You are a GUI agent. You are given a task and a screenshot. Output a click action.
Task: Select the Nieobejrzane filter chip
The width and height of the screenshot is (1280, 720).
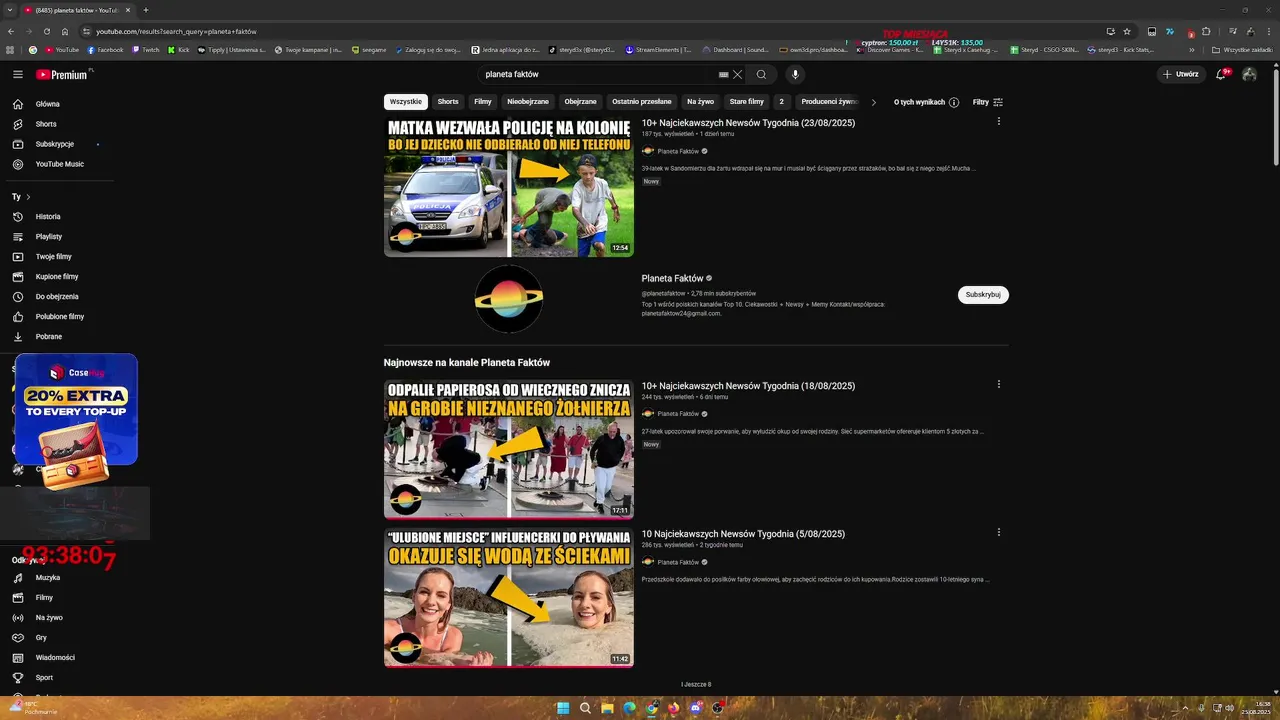point(528,102)
